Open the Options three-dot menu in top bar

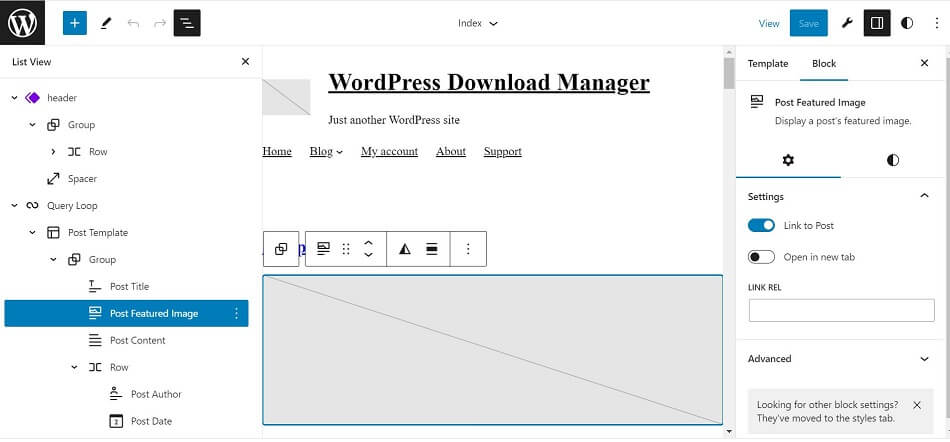937,23
